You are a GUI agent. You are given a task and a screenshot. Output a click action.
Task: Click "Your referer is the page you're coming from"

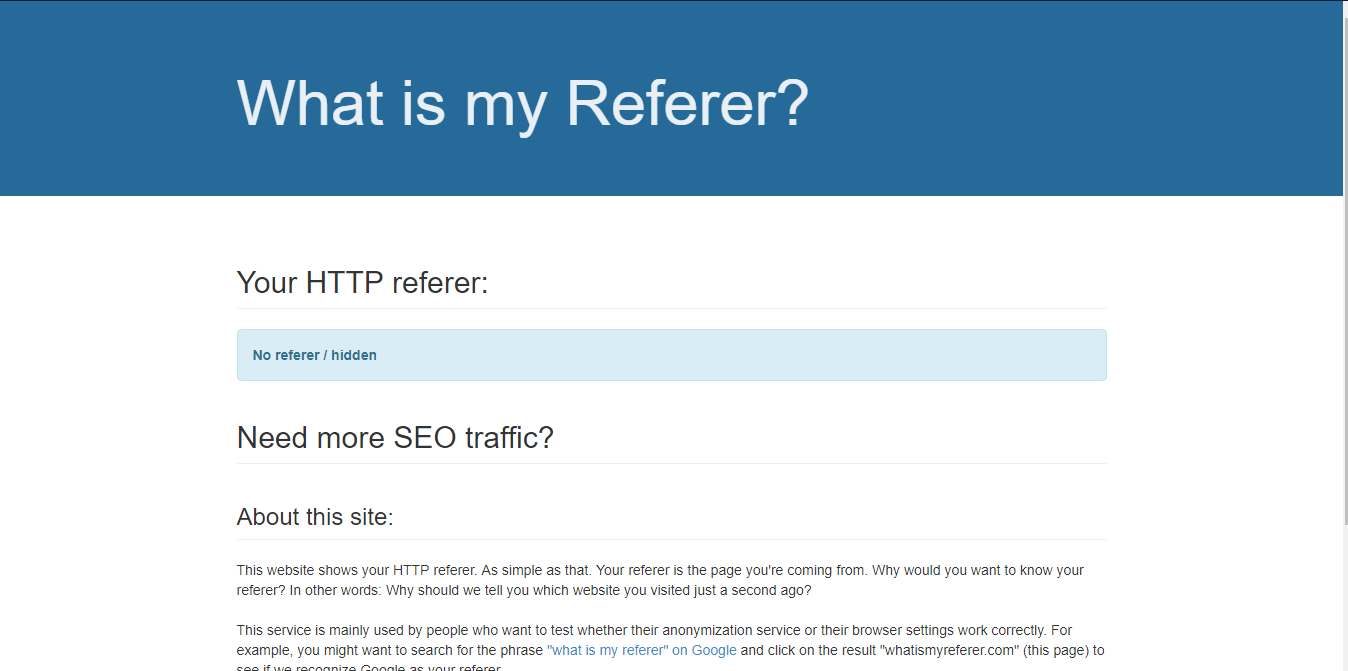click(x=730, y=570)
